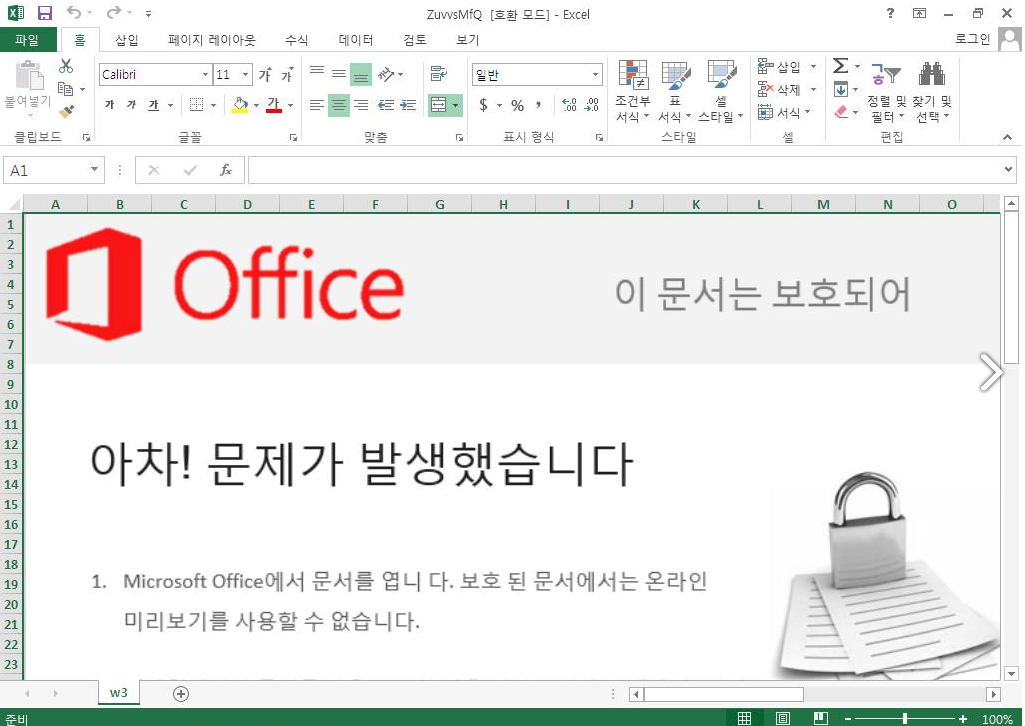Open Conditional Formatting (조건부 서식)

click(632, 91)
